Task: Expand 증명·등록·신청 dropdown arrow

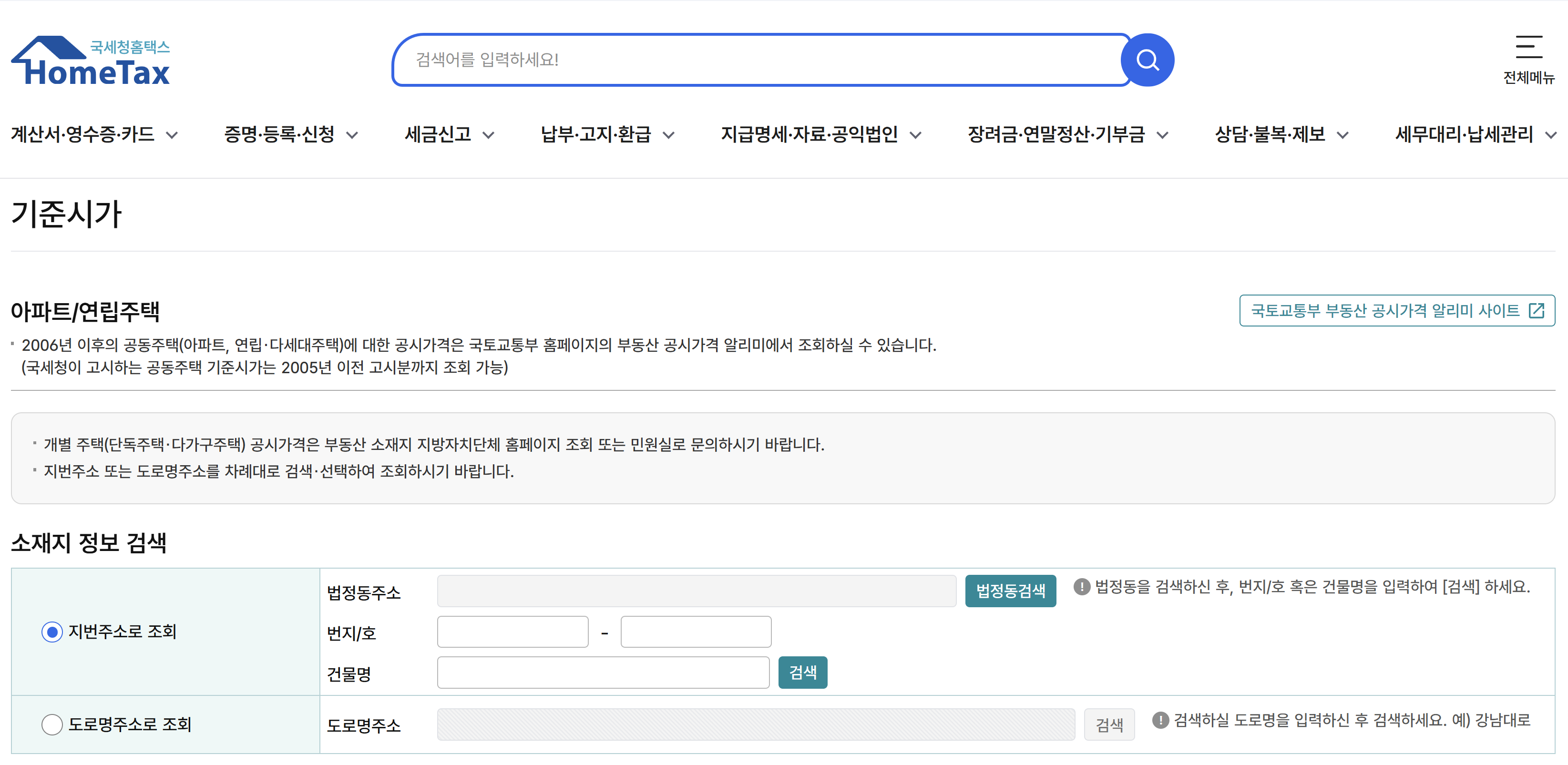Action: [352, 135]
